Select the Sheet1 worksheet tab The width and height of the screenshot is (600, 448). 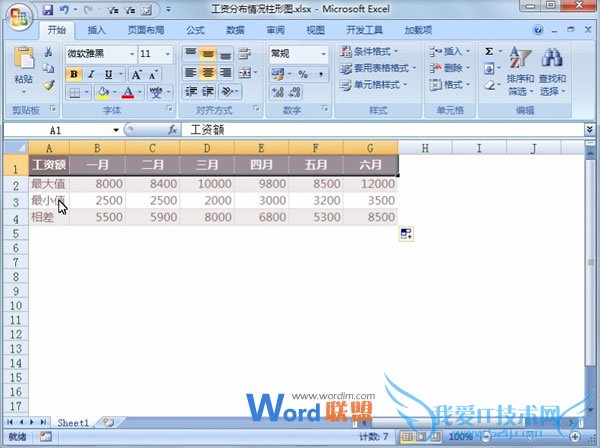[73, 423]
